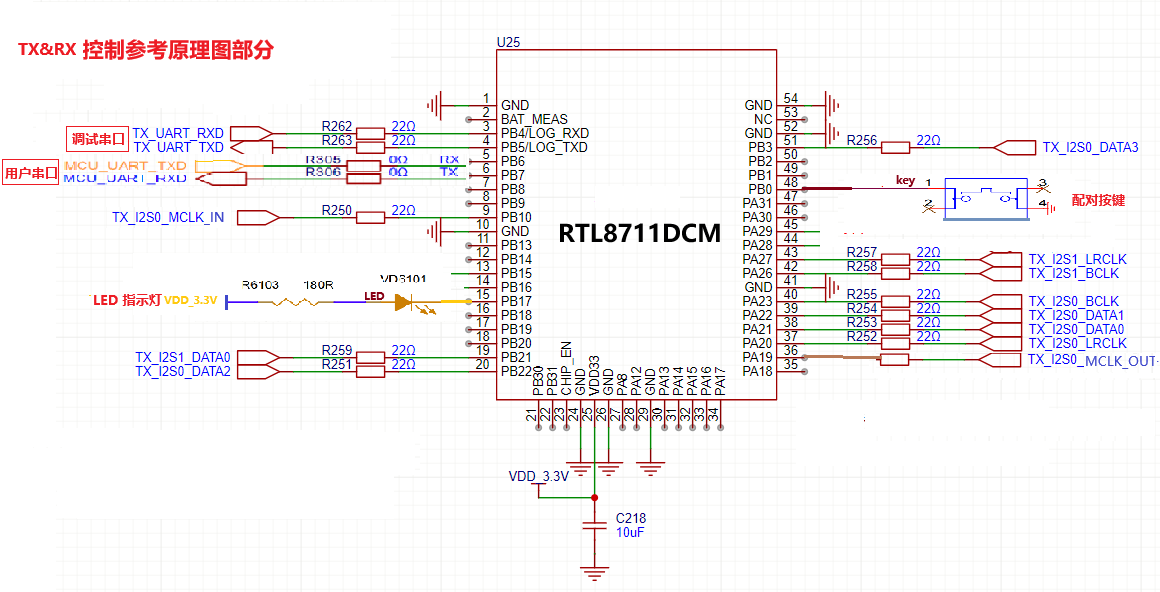Viewport: 1160px width, 592px height.
Task: Select the resistor box on PA19 line
Action: 895,360
